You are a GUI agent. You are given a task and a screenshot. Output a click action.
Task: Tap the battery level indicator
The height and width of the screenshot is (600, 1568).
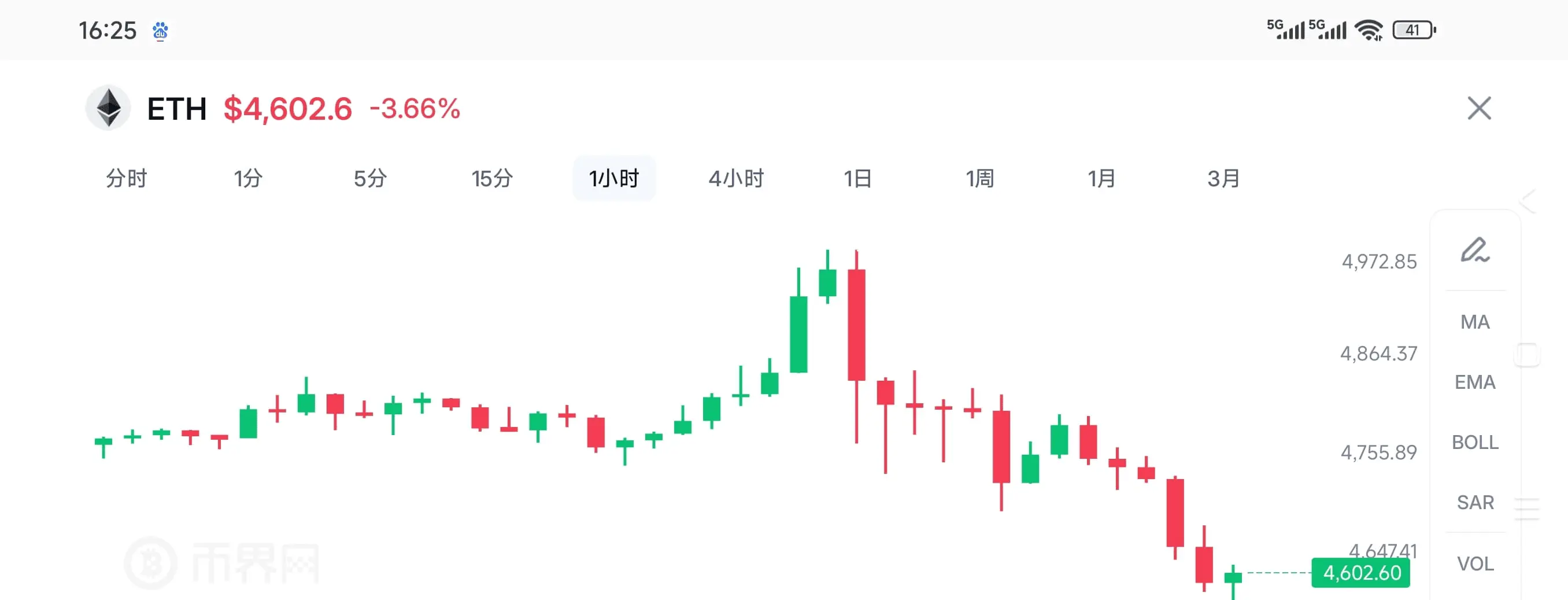tap(1415, 30)
